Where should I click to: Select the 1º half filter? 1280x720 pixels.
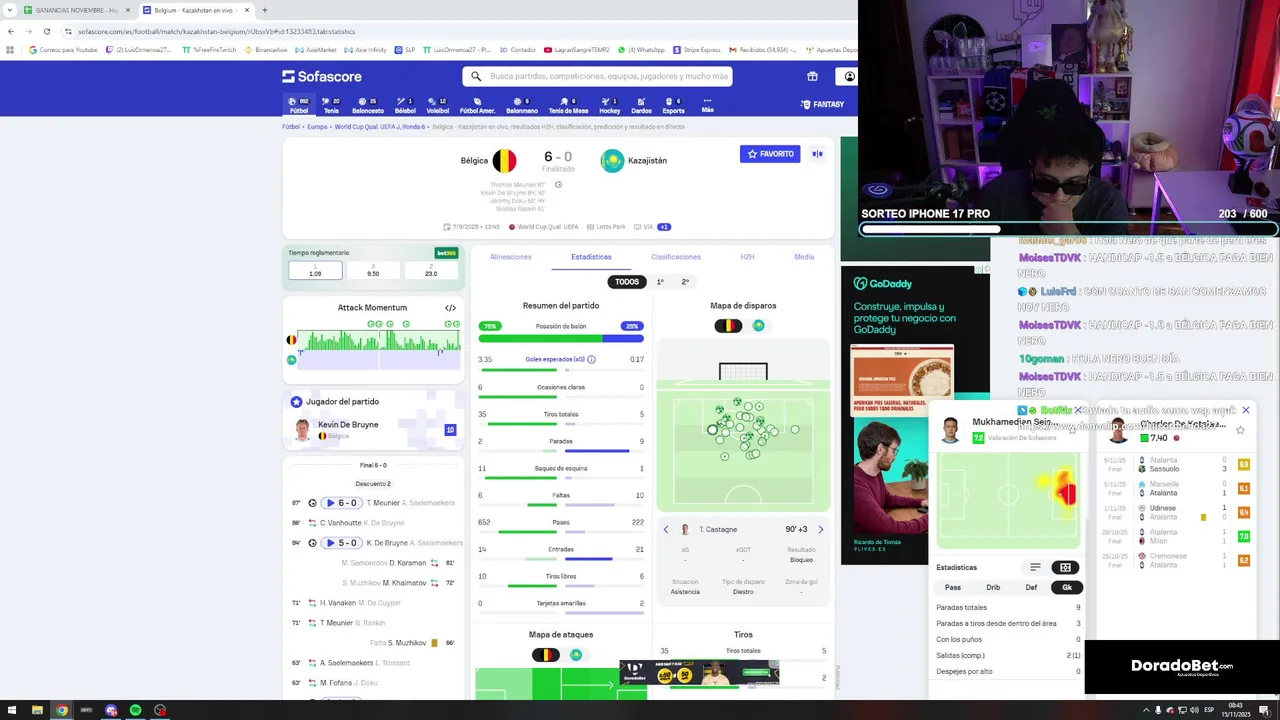[x=660, y=282]
